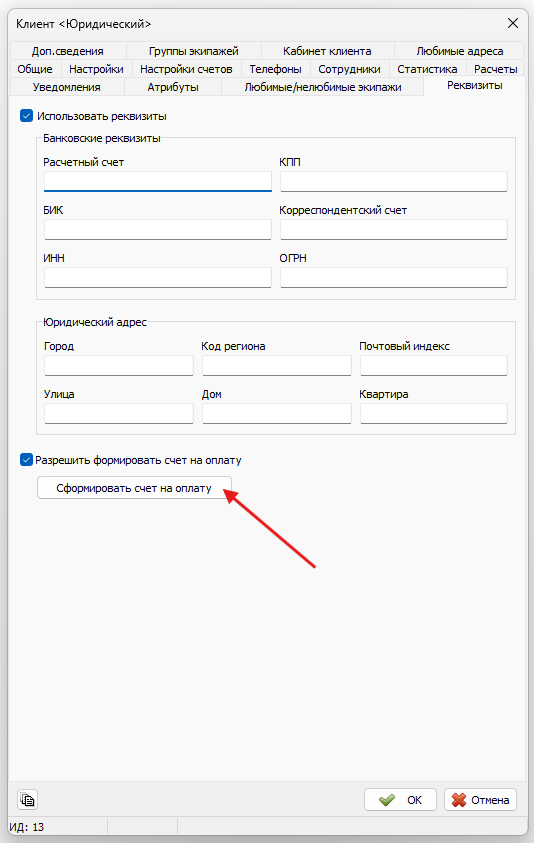Uncheck Использовать реквизиты checkbox

(26, 116)
